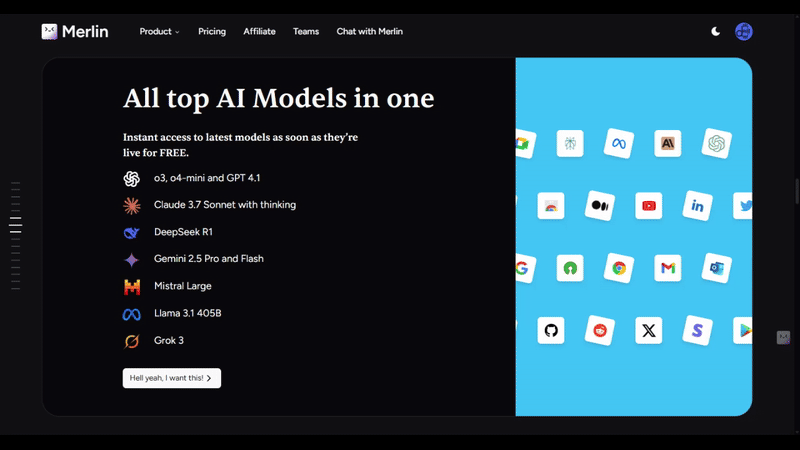Screen dimensions: 800x450
Task: Click the Anthropic tile in the grid
Action: point(667,143)
